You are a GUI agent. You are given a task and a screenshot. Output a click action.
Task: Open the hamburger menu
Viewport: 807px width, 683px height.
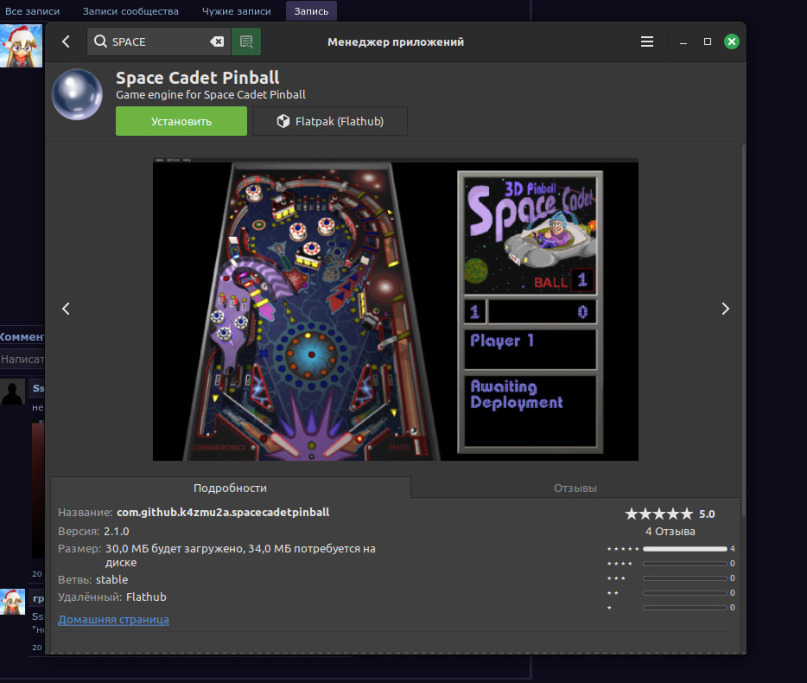tap(647, 42)
